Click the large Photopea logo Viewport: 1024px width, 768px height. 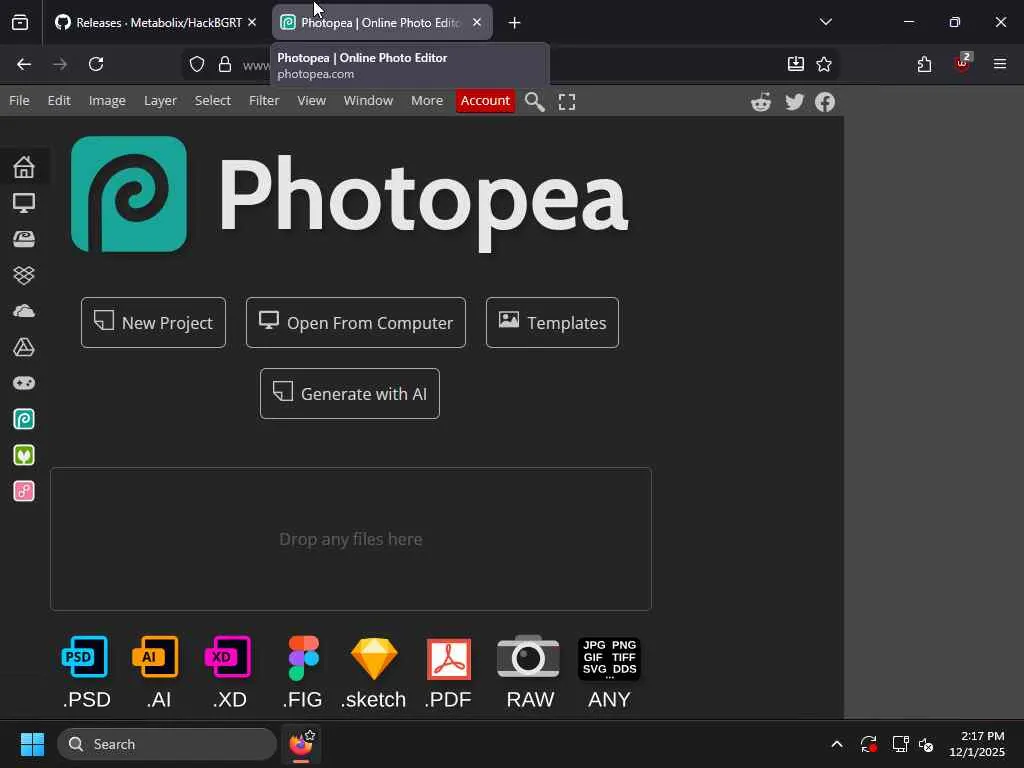click(129, 194)
